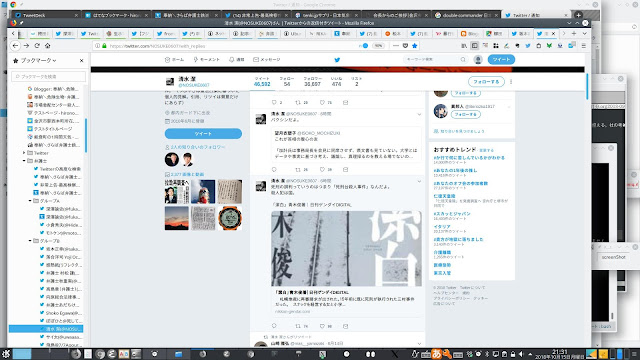Viewport: 640px width, 360px height.
Task: Click the Twitter bird logo in header
Action: click(337, 60)
